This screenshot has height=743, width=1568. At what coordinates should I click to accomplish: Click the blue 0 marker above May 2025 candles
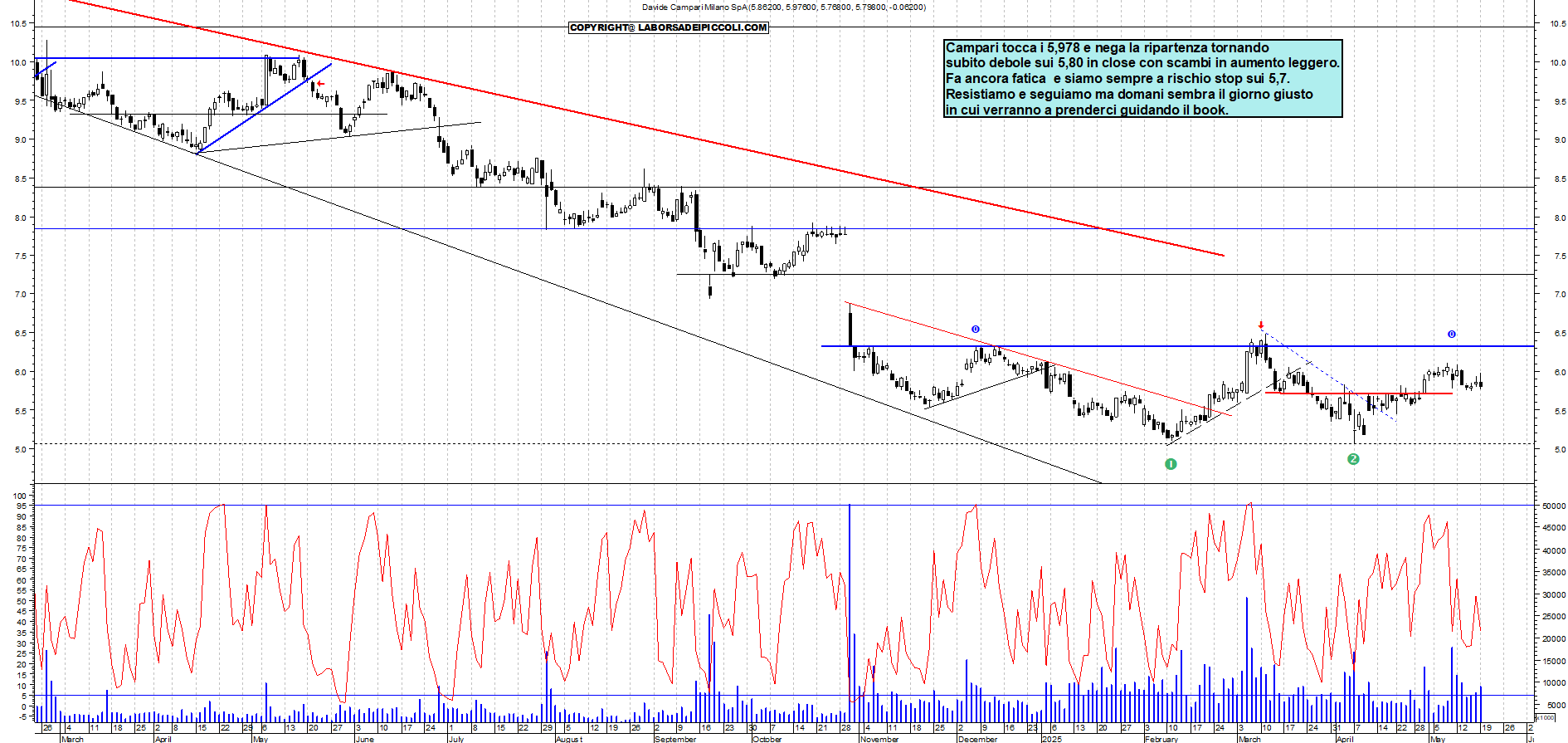(x=1452, y=335)
